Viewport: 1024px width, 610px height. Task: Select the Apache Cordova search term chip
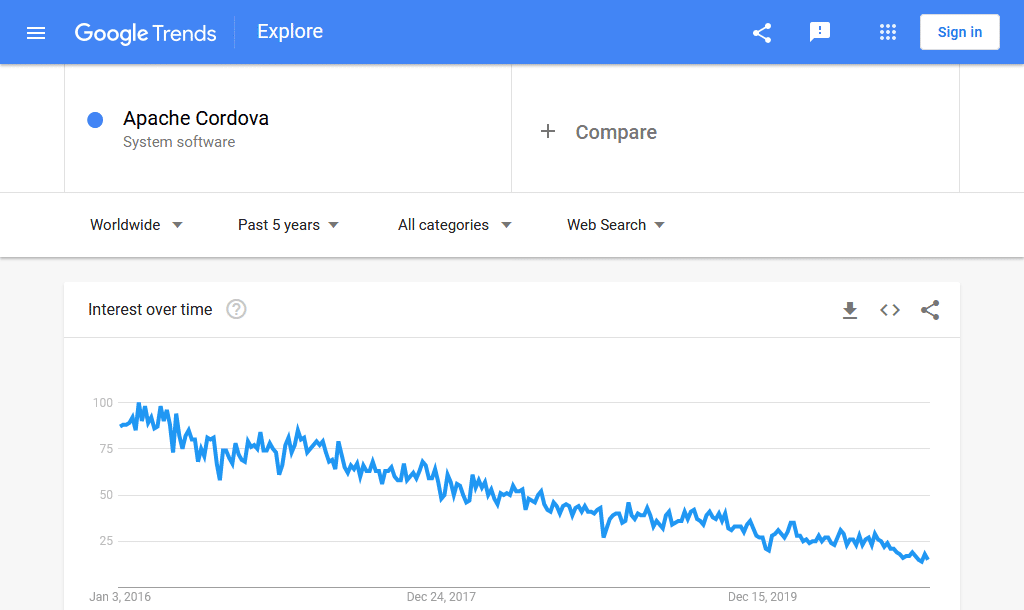pyautogui.click(x=196, y=118)
